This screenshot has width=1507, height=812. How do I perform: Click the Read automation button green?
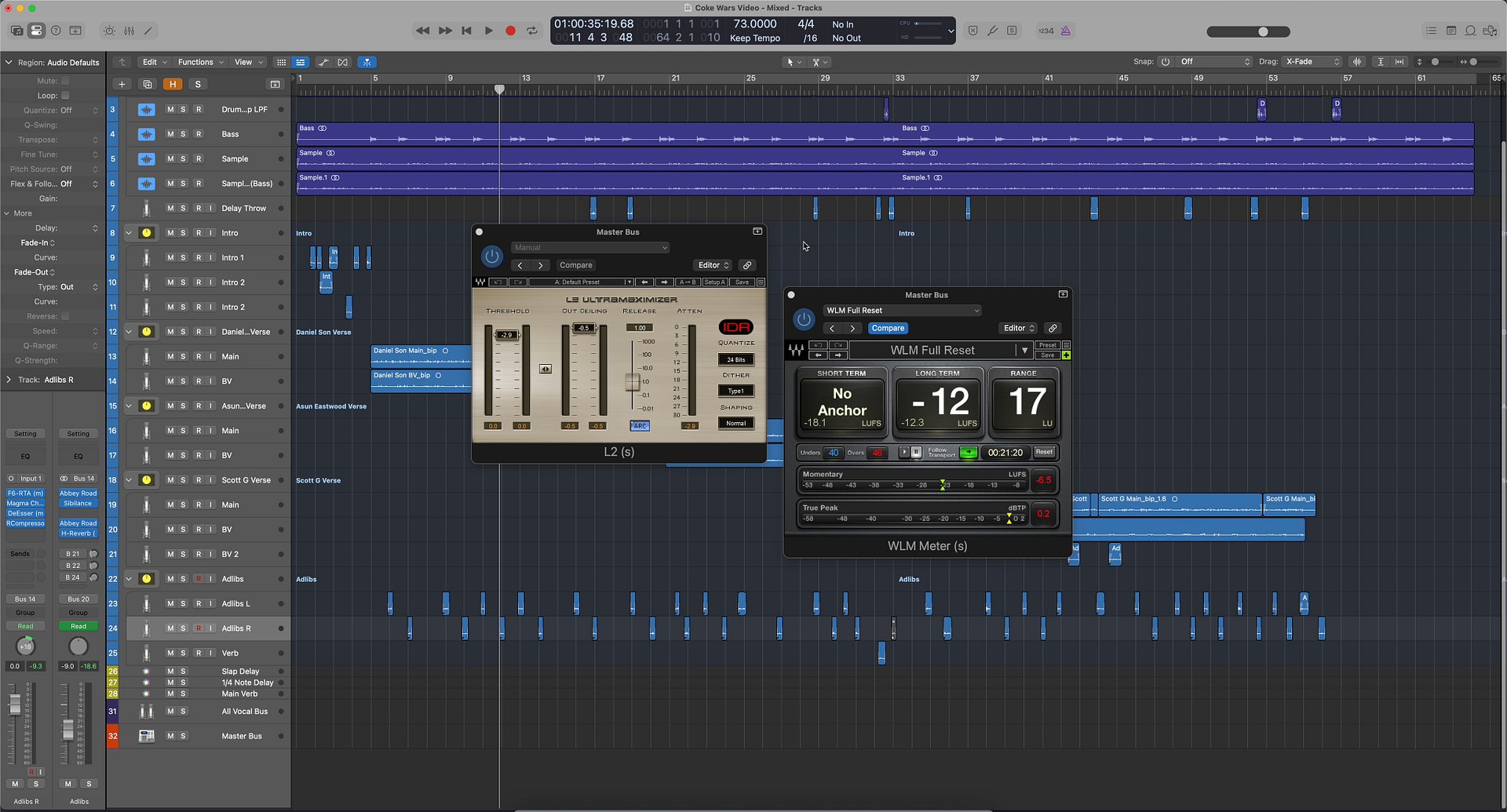point(78,626)
